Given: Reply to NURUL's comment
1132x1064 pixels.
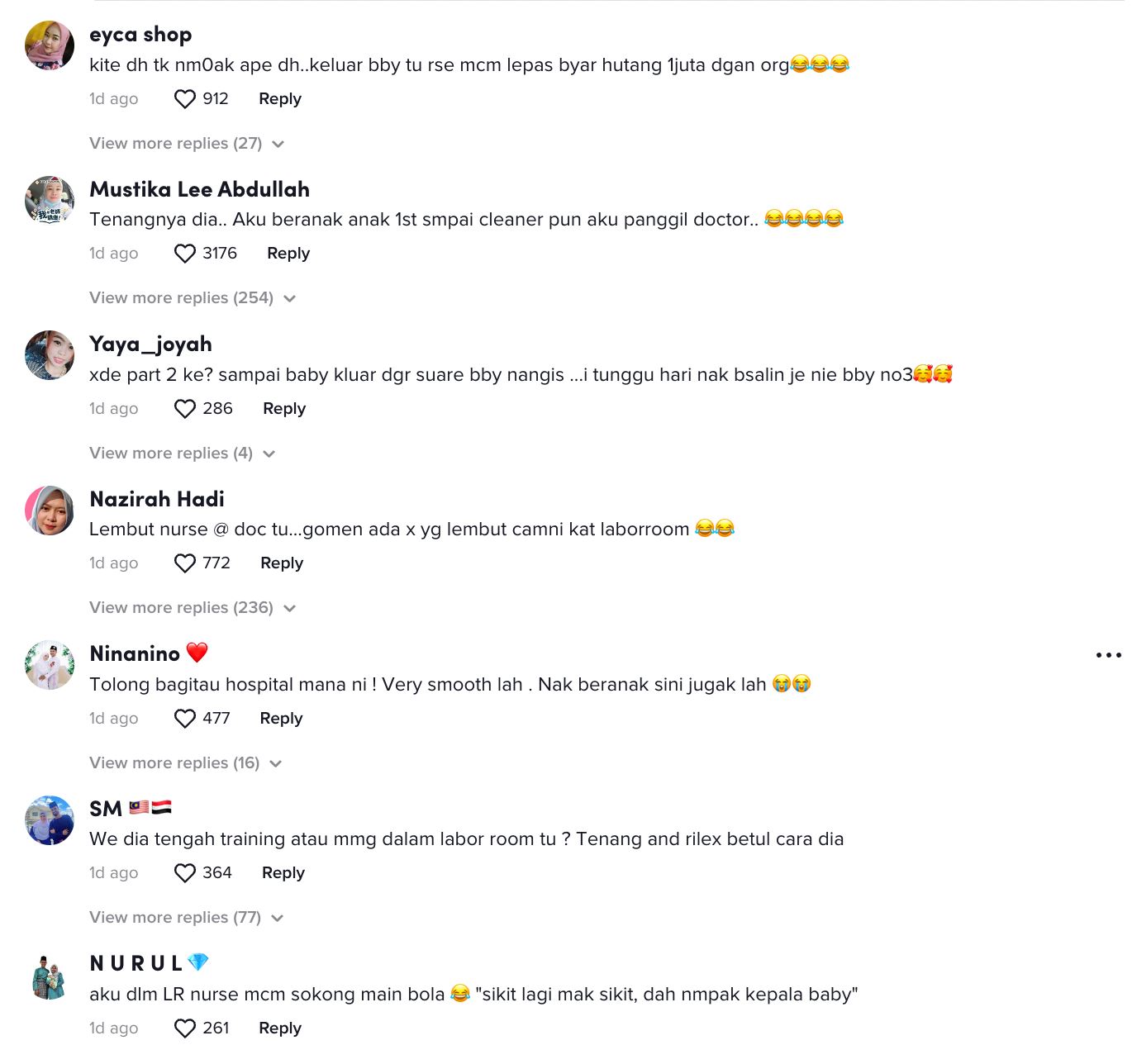Looking at the screenshot, I should [x=279, y=1028].
